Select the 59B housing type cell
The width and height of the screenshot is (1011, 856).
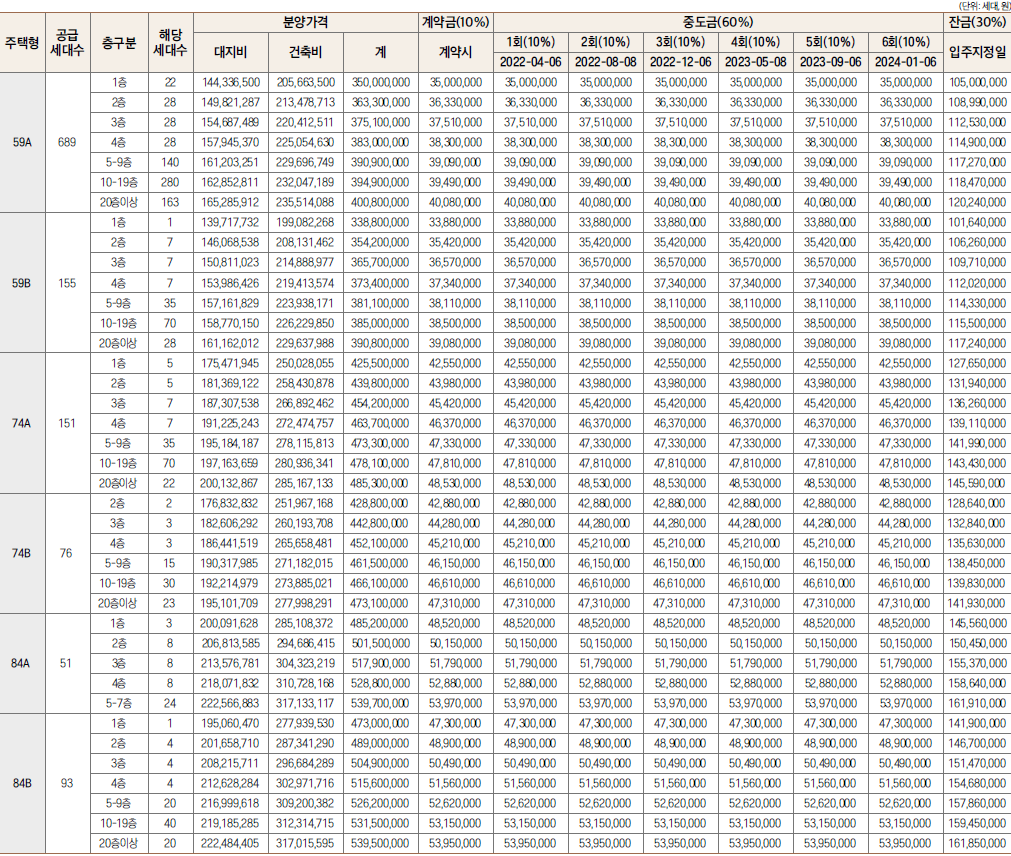(22, 283)
